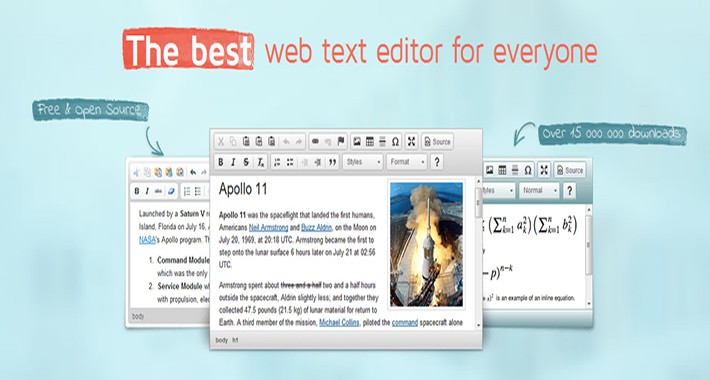Toggle Bold in the left editor window

tap(137, 192)
